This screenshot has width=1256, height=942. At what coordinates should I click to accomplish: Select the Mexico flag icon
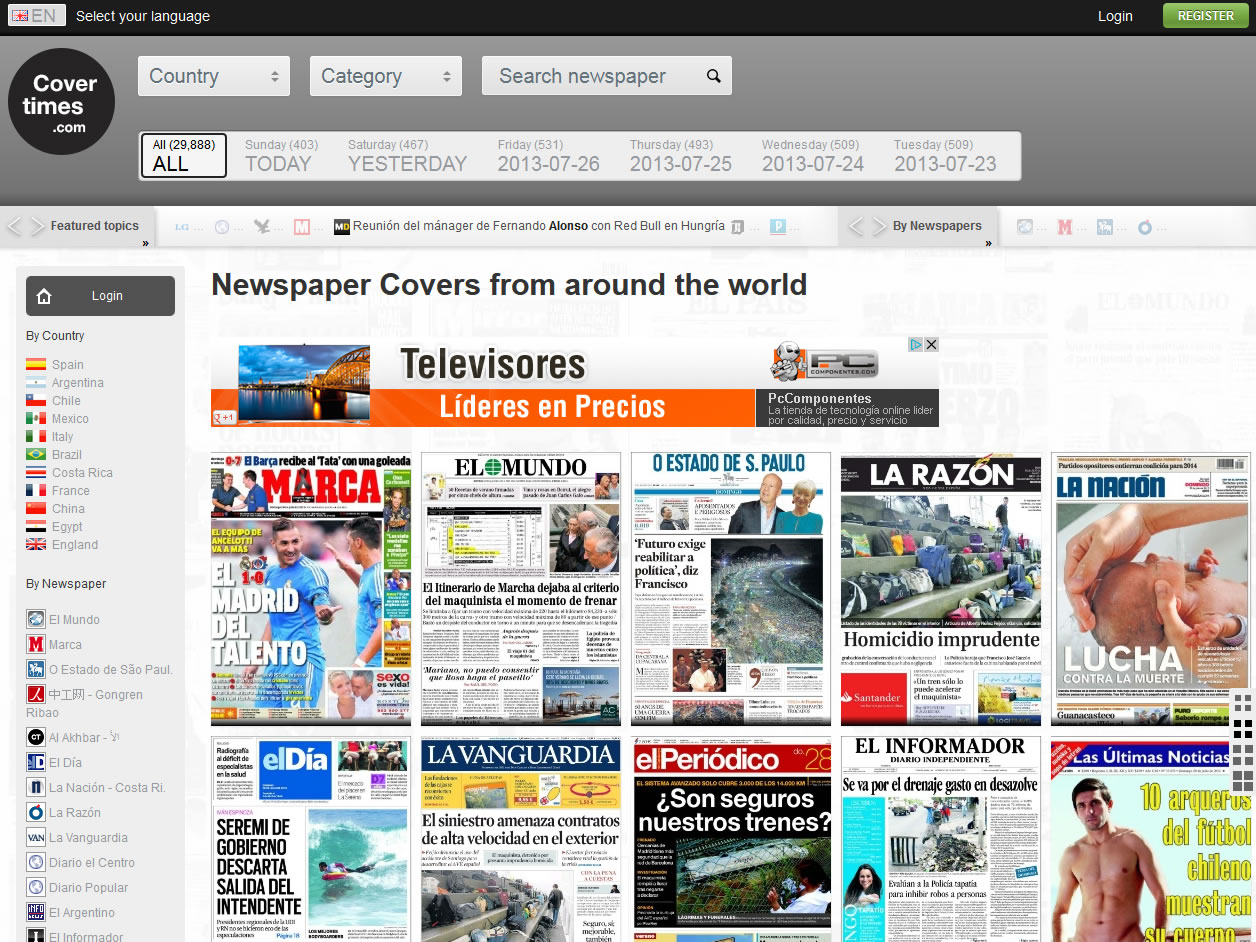36,419
